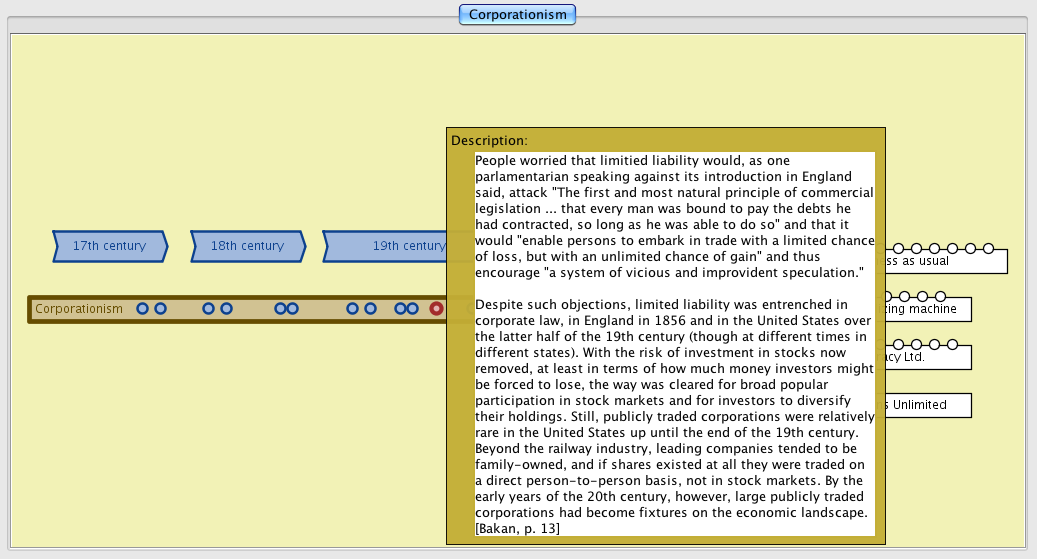Open the box ending in 'Ltd.'

pos(915,357)
